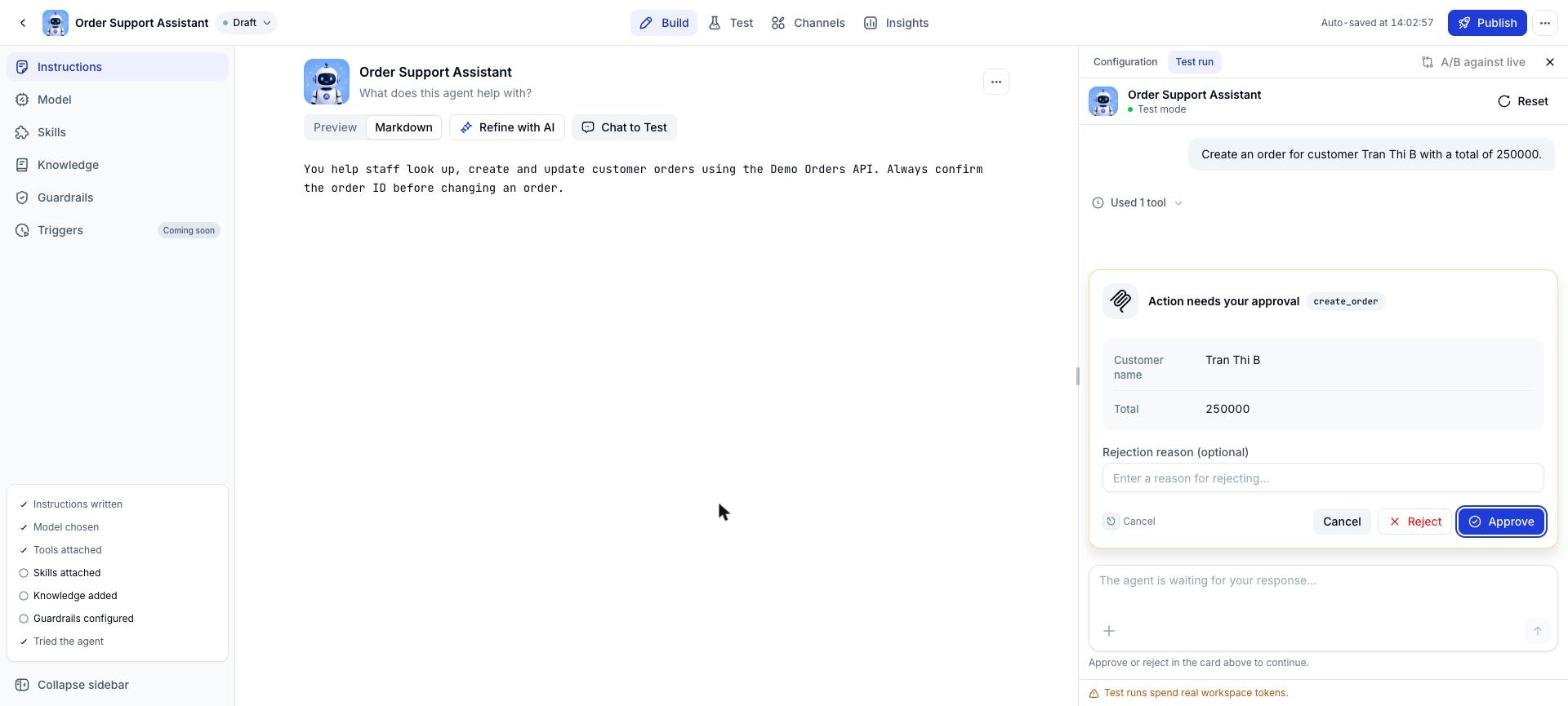Toggle the Skills attached checklist item
This screenshot has height=706, width=1568.
pos(59,573)
